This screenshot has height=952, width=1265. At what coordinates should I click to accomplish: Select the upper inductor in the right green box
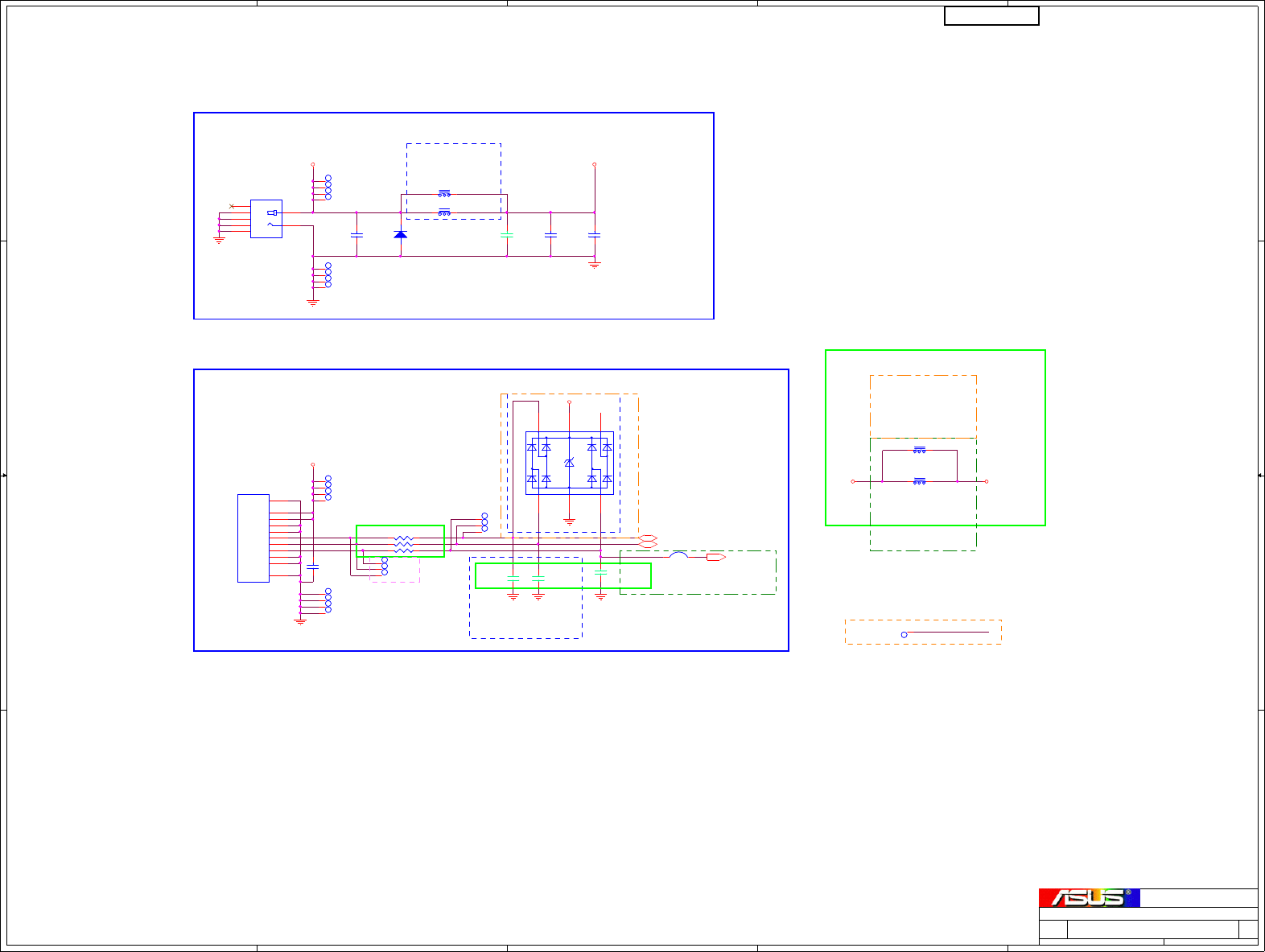pyautogui.click(x=919, y=451)
